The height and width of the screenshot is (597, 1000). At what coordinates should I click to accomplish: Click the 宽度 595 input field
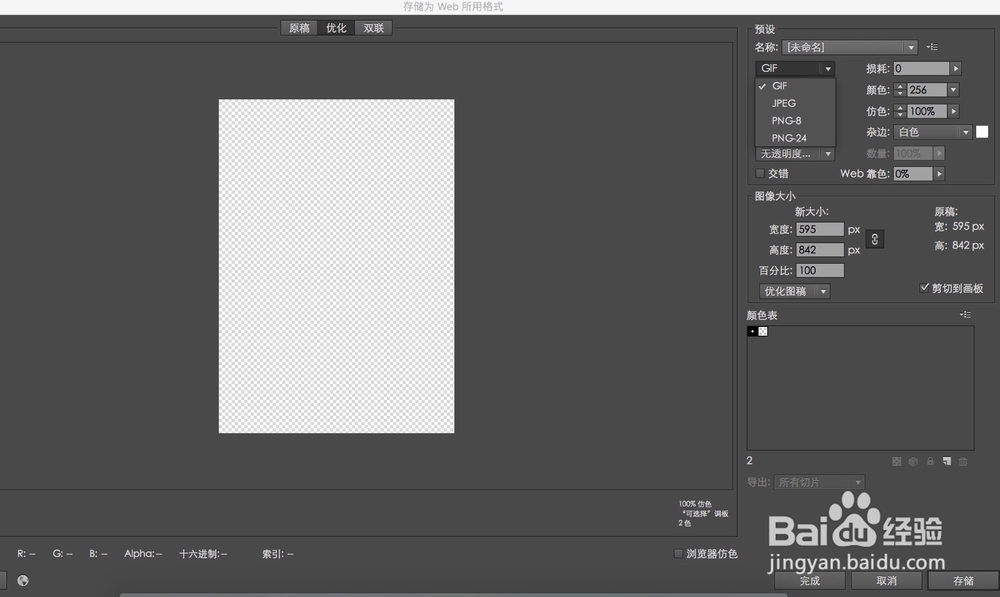(820, 229)
